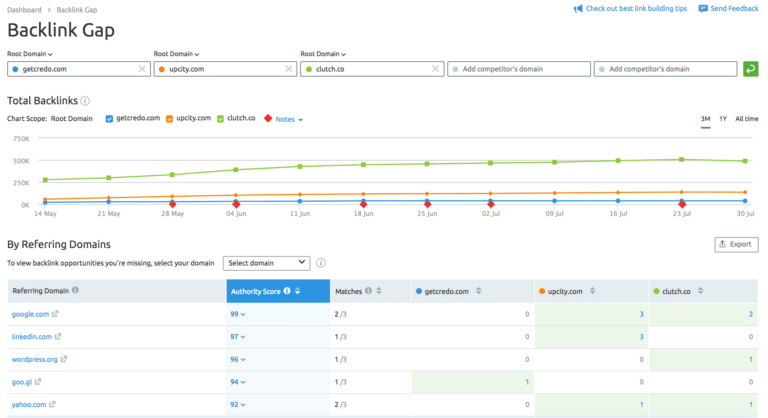Click upcity.com backlink count 3 for google.com

coord(641,314)
